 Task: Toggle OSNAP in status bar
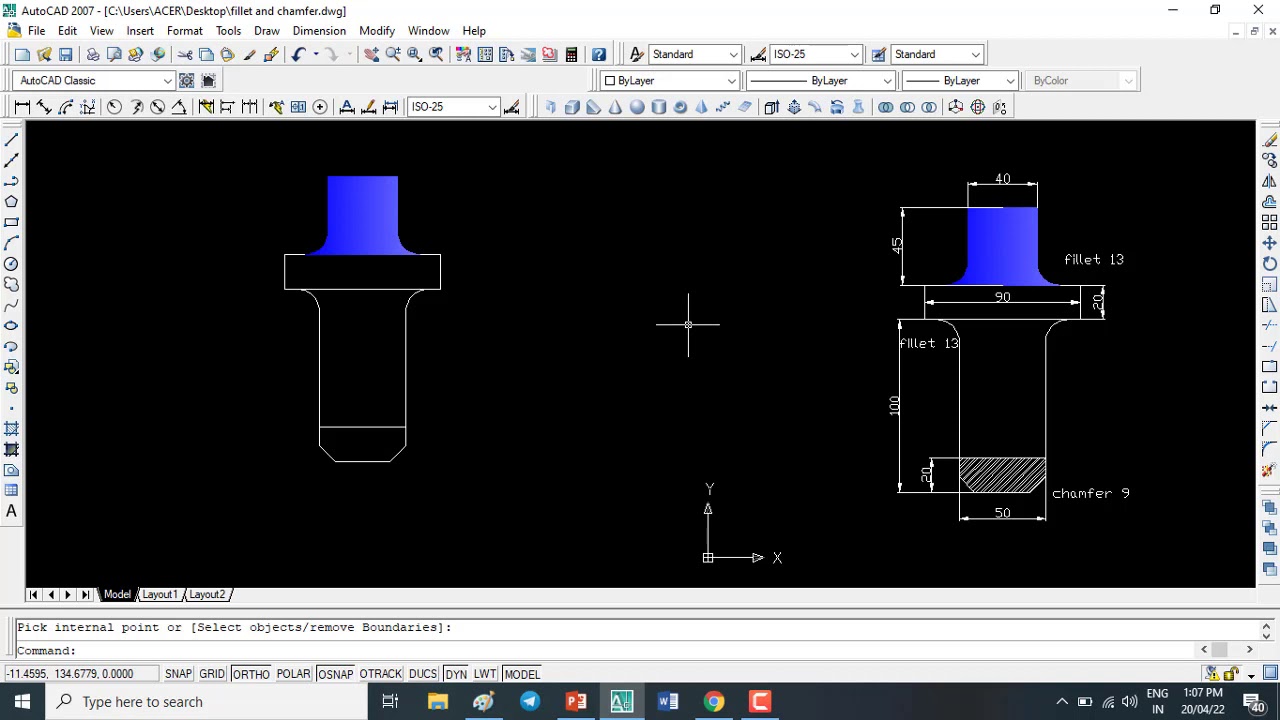pos(335,674)
